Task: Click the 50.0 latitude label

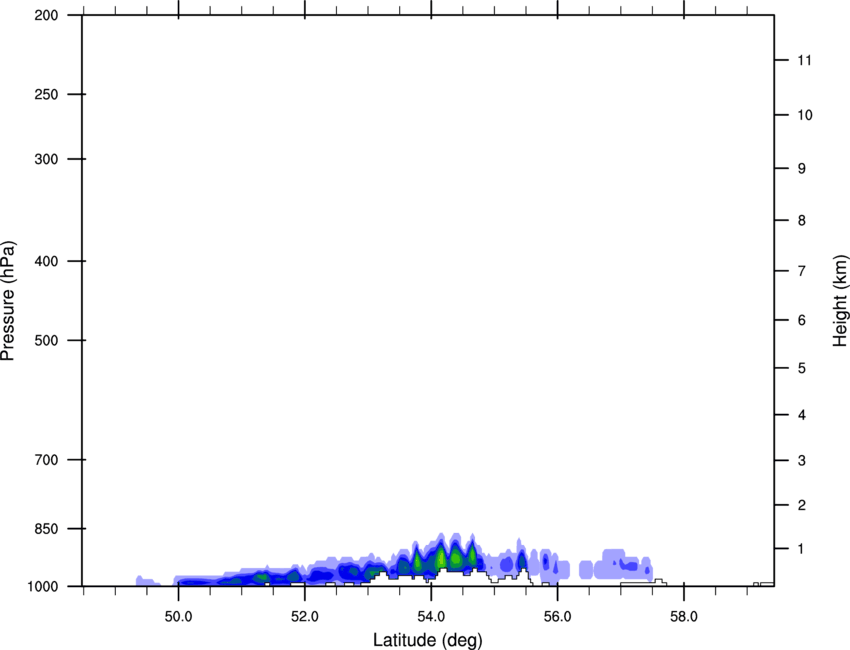Action: (x=179, y=617)
